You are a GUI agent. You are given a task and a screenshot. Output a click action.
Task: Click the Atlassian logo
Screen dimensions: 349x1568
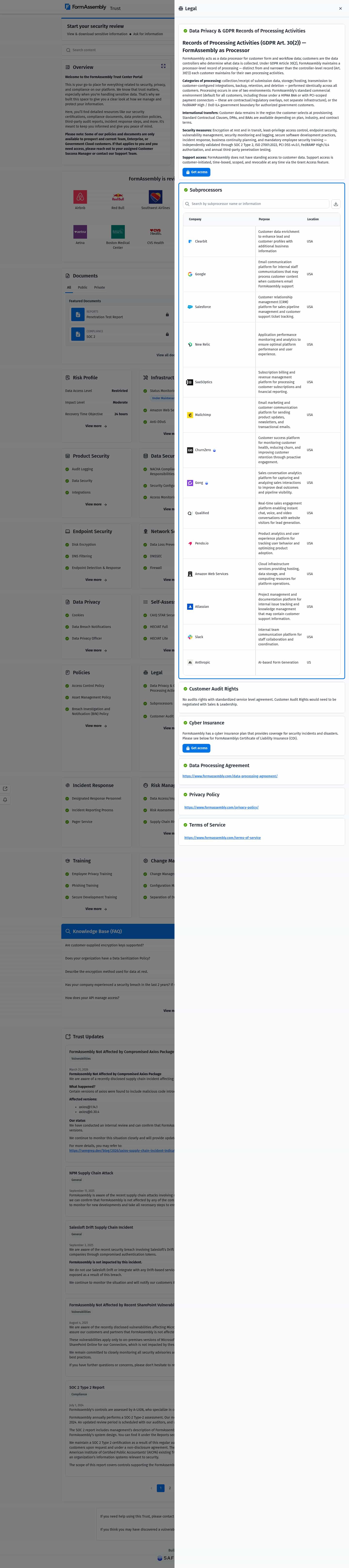click(190, 607)
